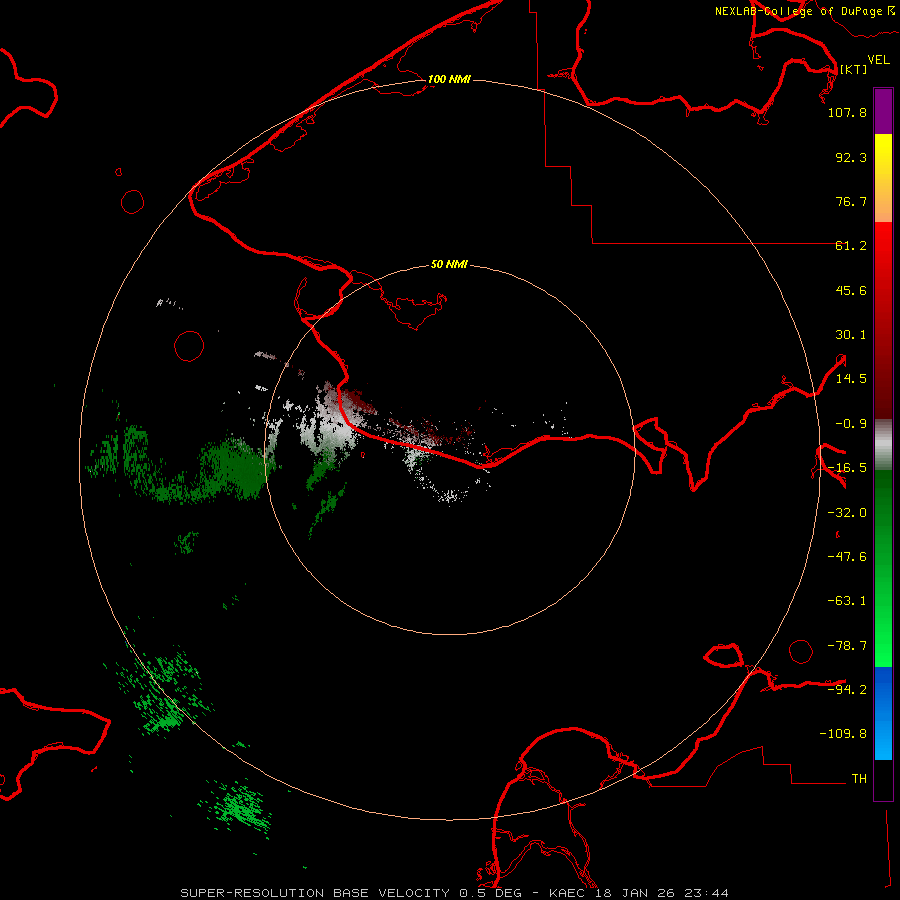Pick the gray segment of the velocity scale
Viewport: 900px width, 900px height.
pyautogui.click(x=883, y=445)
